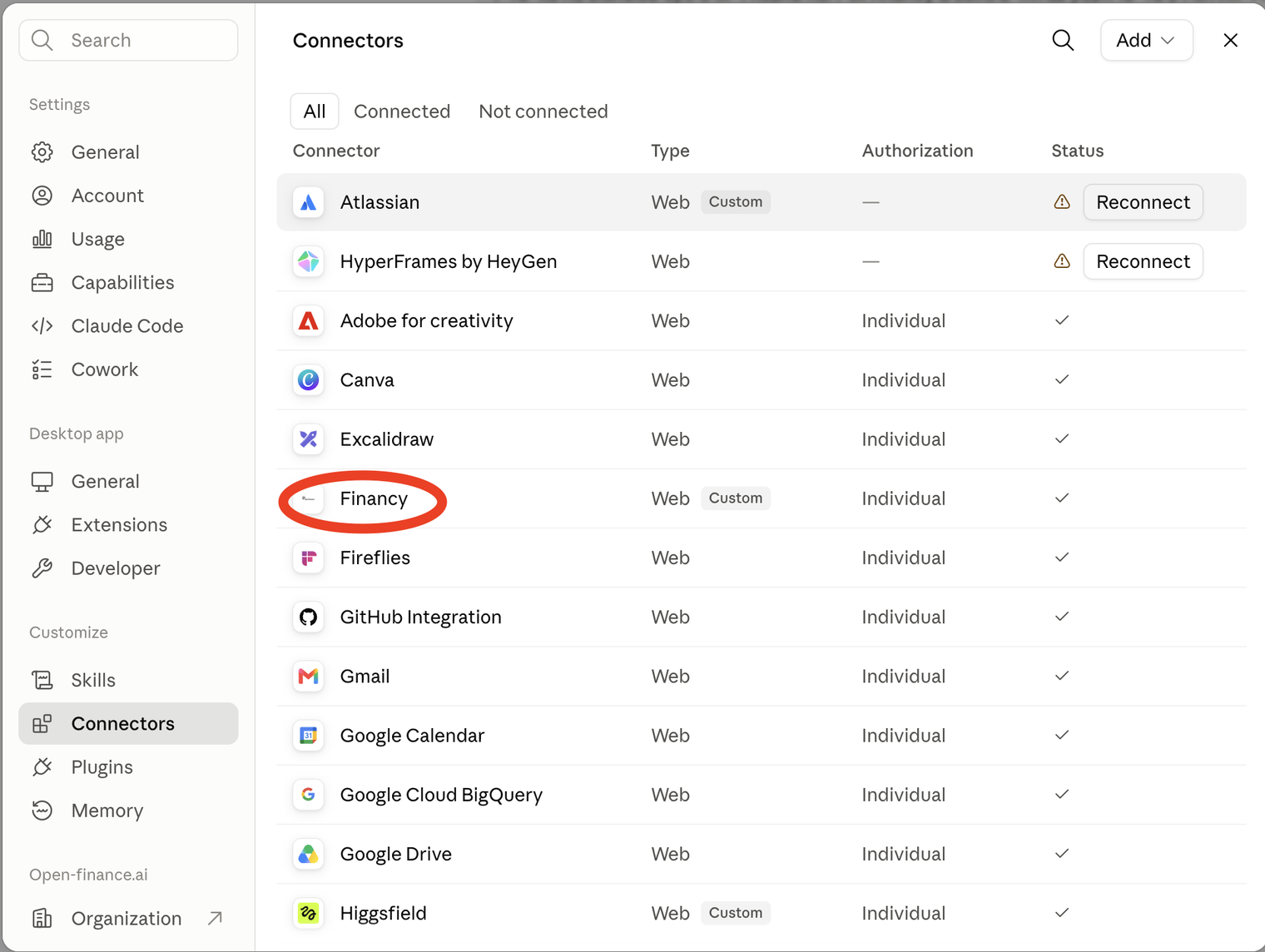Screen dimensions: 1265x952
Task: Select the Canva connector name
Action: pyautogui.click(x=367, y=380)
